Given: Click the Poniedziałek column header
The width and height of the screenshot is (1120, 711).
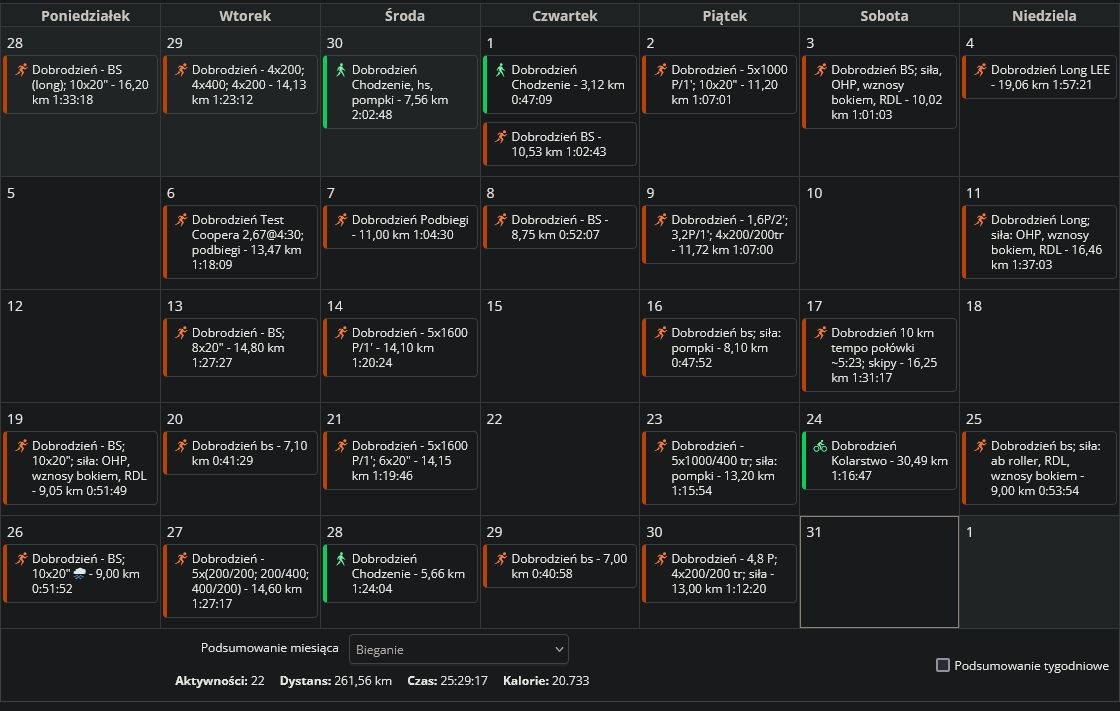Looking at the screenshot, I should (x=80, y=16).
